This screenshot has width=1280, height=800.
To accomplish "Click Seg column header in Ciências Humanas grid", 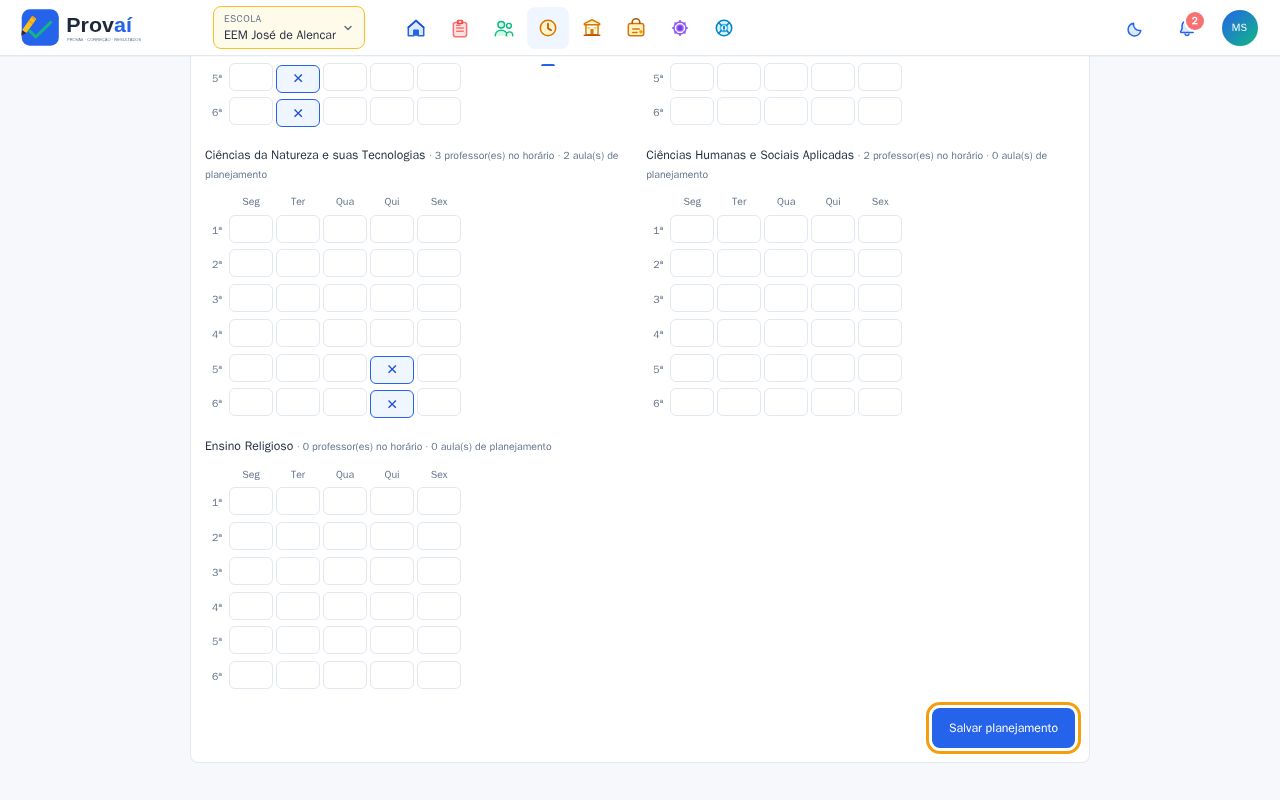I will pos(692,201).
